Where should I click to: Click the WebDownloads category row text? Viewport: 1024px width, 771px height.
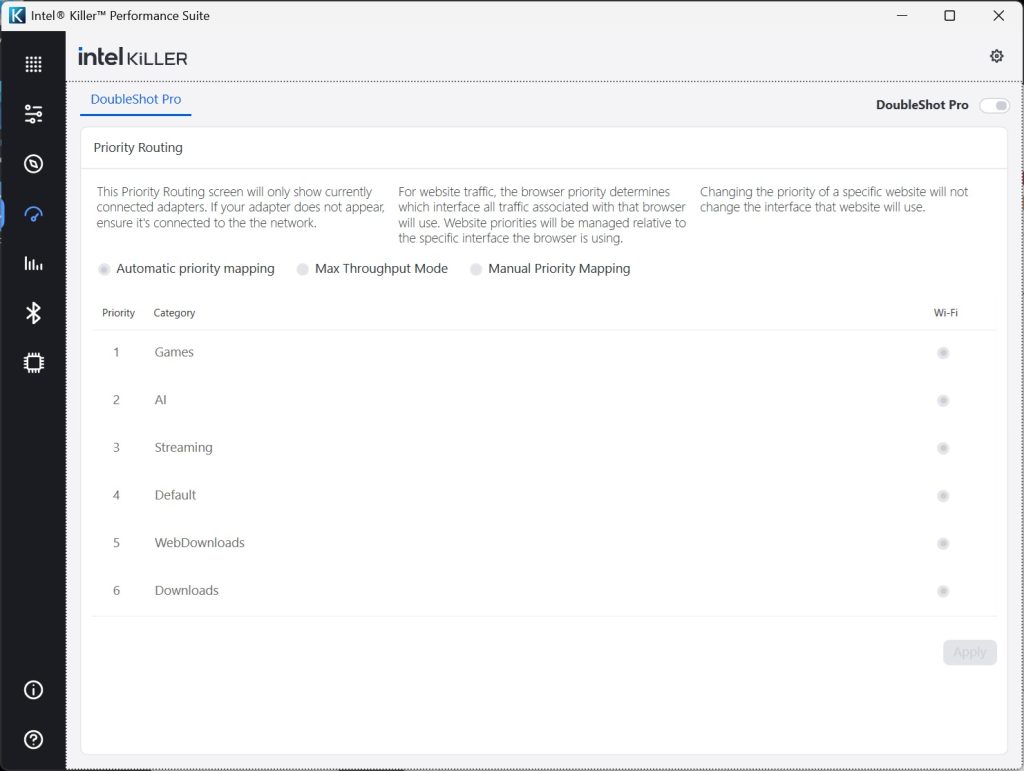(199, 543)
